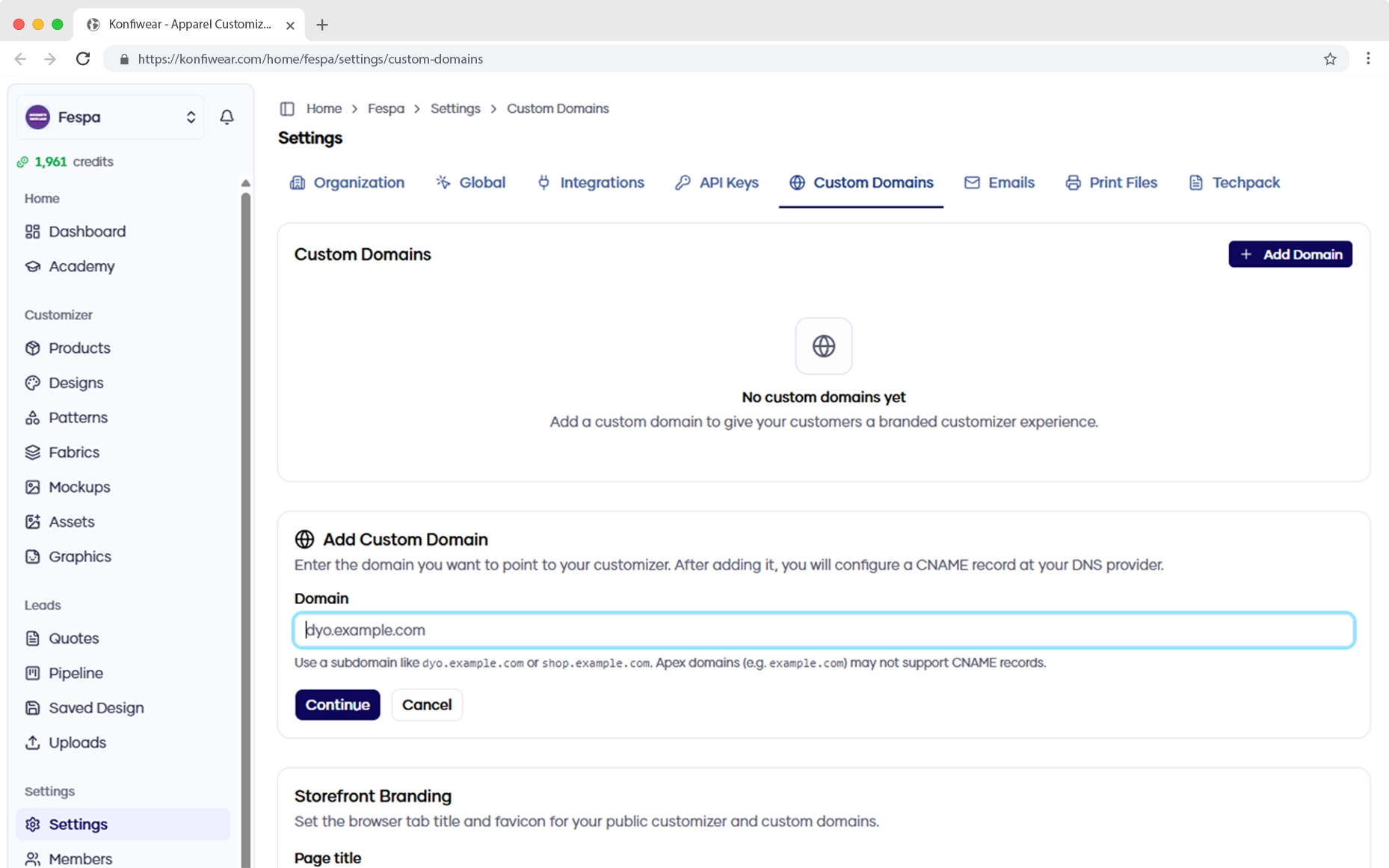Click the Custom Domains breadcrumb text
Viewport: 1389px width, 868px height.
click(x=558, y=108)
